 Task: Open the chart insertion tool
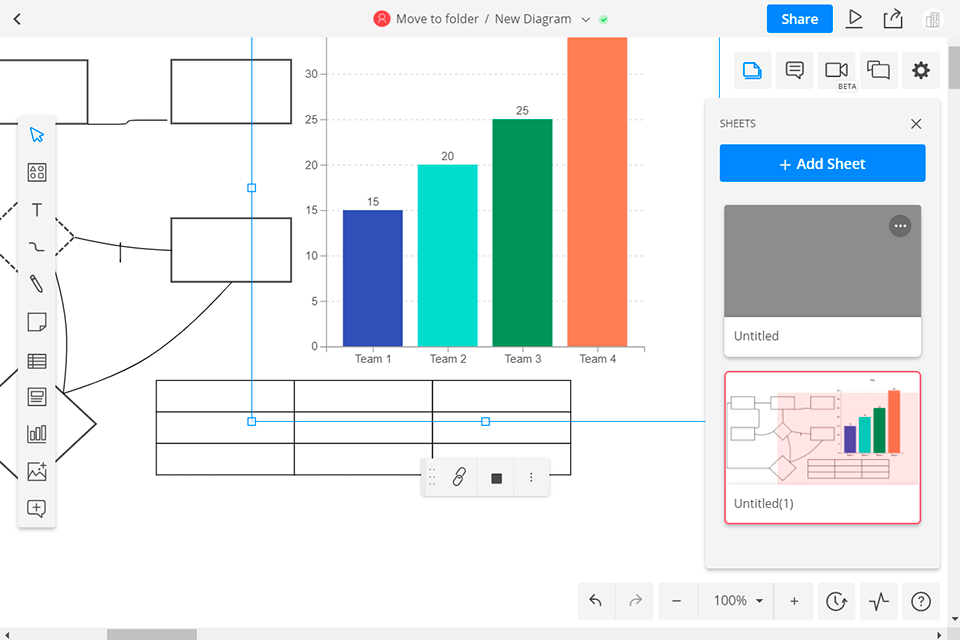36,434
